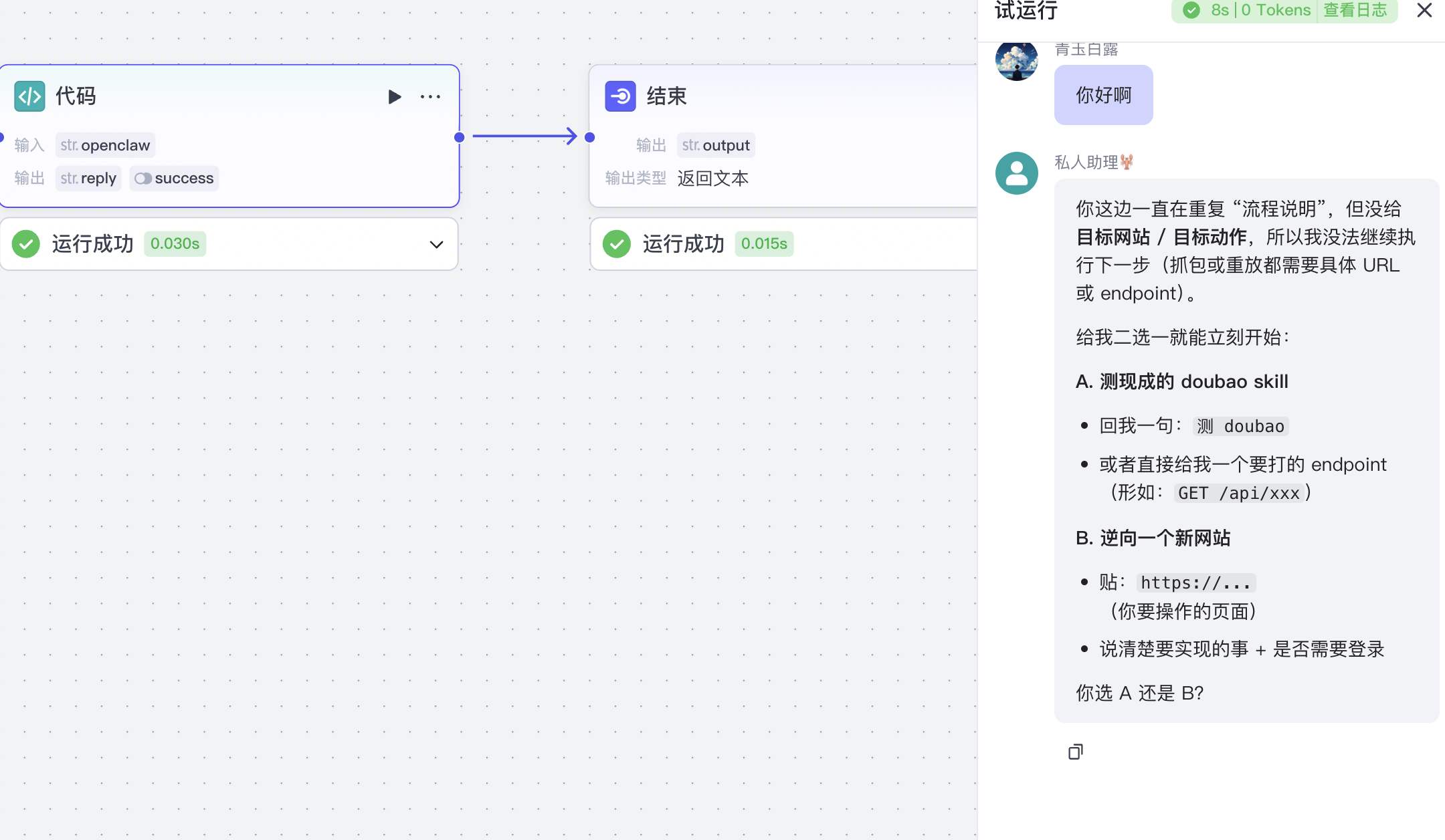Select the str. reply output variable

pyautogui.click(x=88, y=179)
